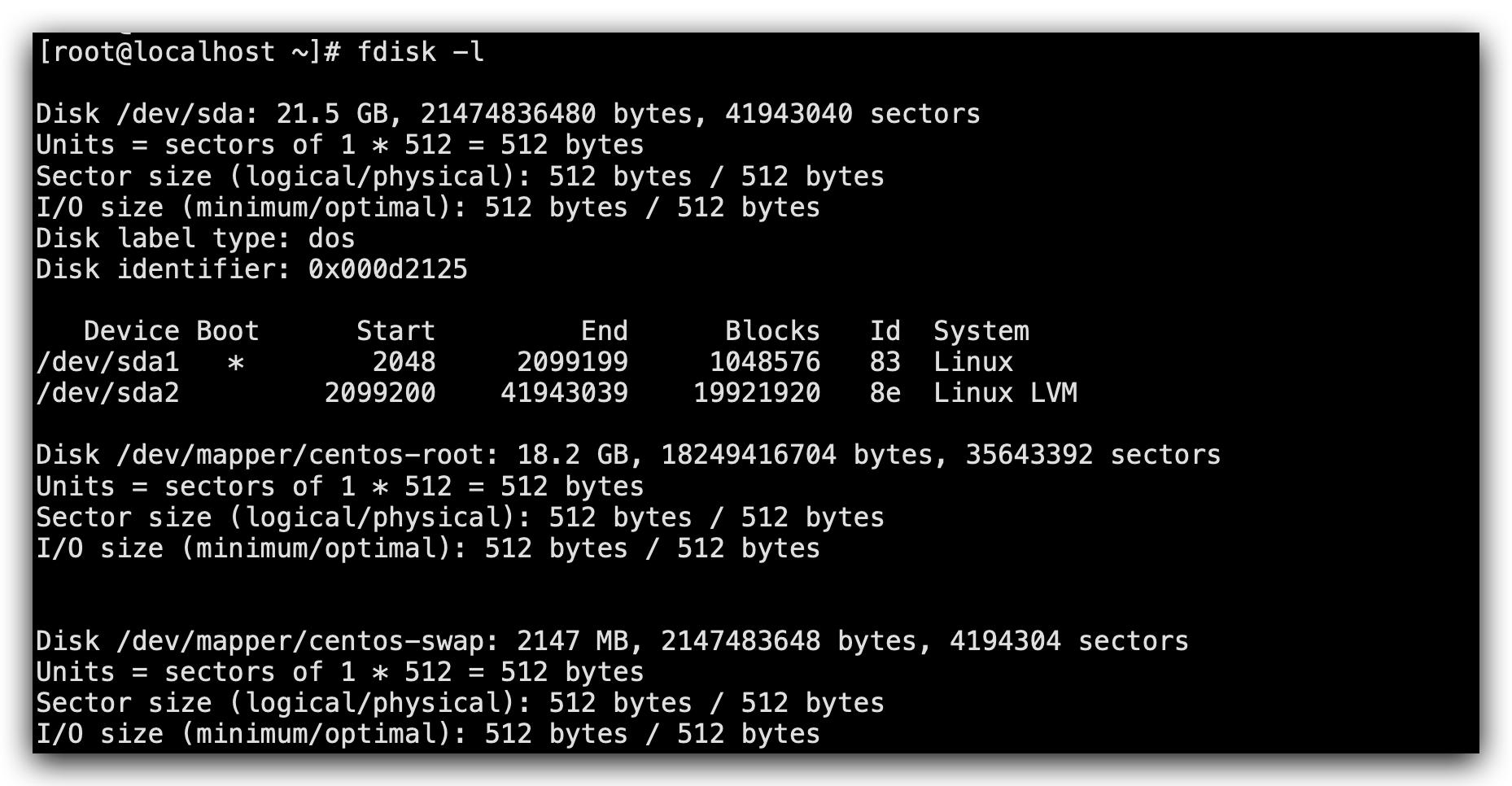1512x786 pixels.
Task: Click the /dev/sda2 partition entry
Action: point(107,393)
